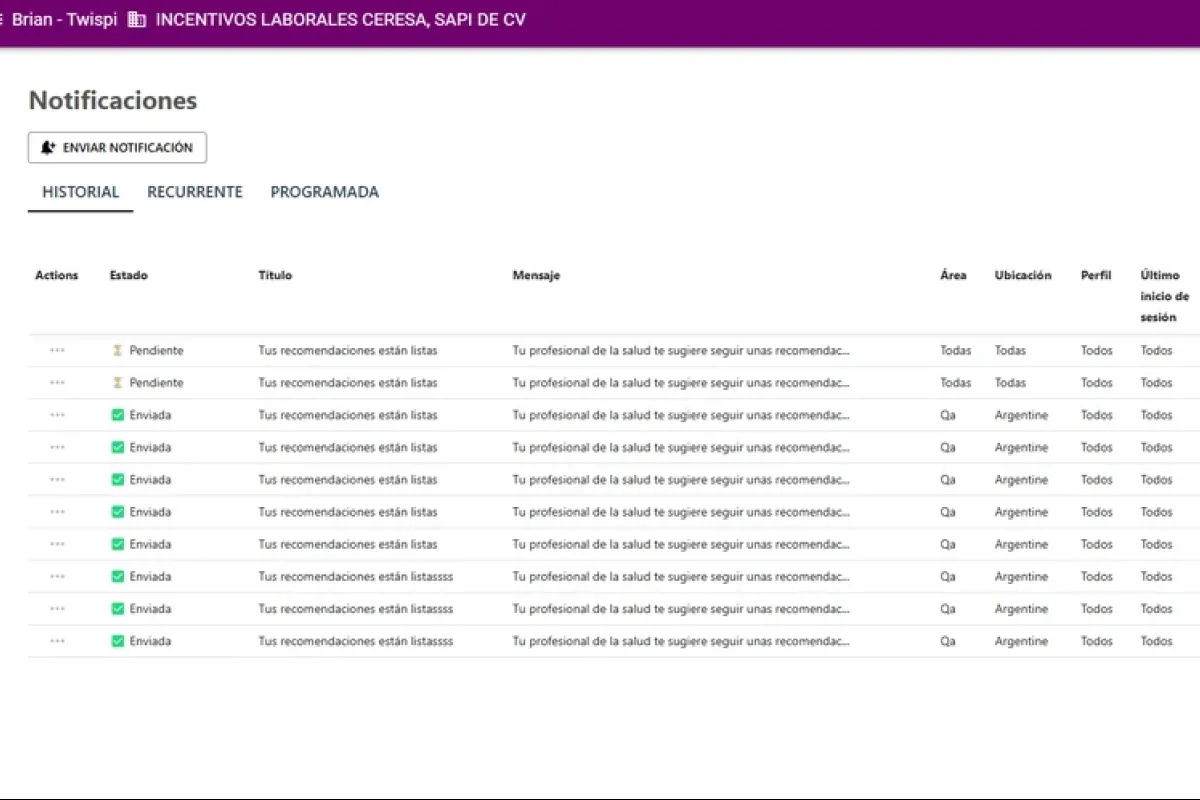Switch to the Programada tab
The height and width of the screenshot is (800, 1200).
(325, 192)
